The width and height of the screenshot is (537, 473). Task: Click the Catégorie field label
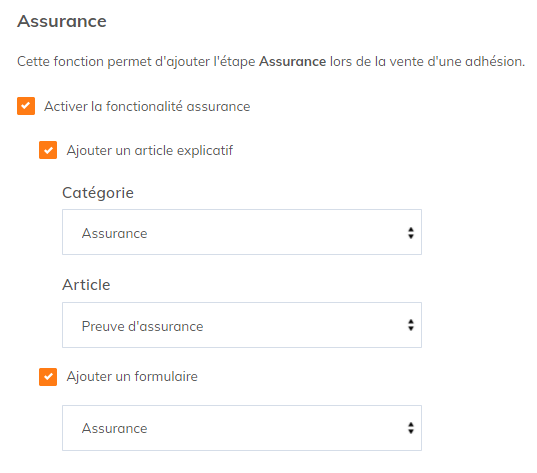point(98,193)
